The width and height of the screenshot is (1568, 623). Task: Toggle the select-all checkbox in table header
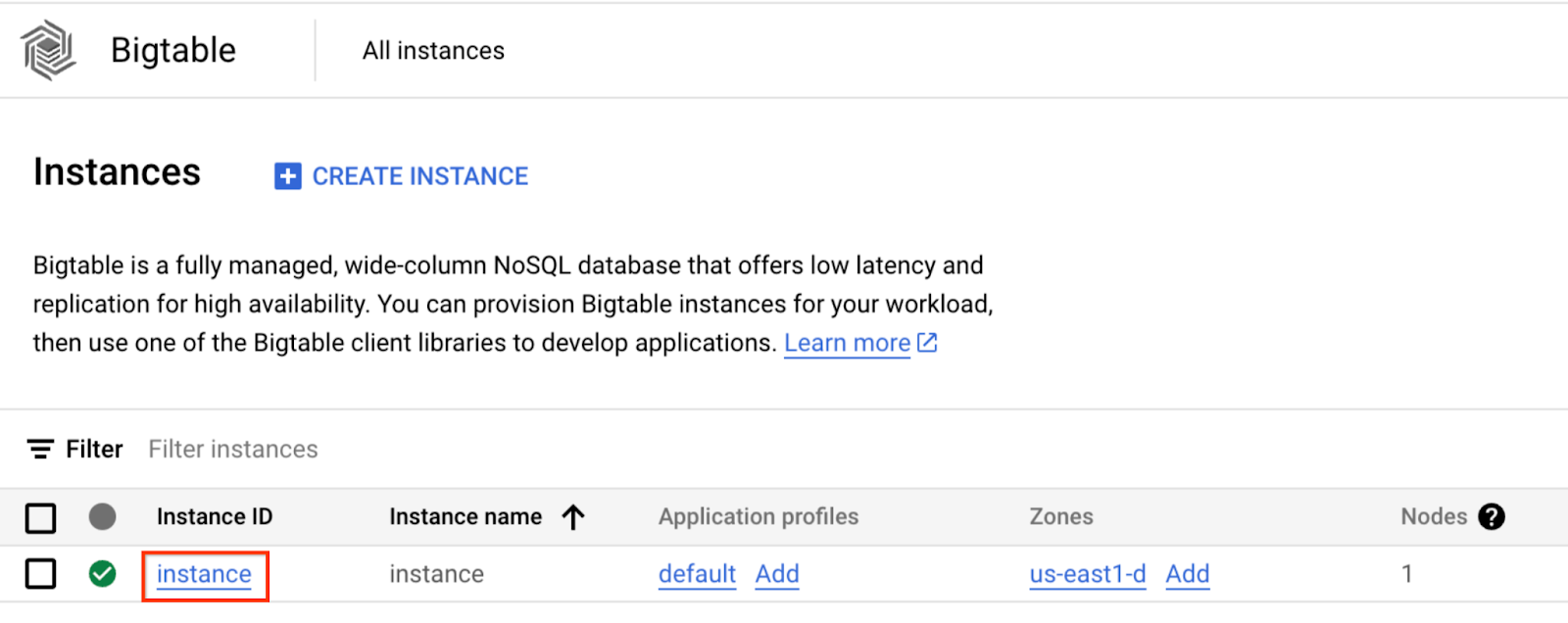pos(40,517)
